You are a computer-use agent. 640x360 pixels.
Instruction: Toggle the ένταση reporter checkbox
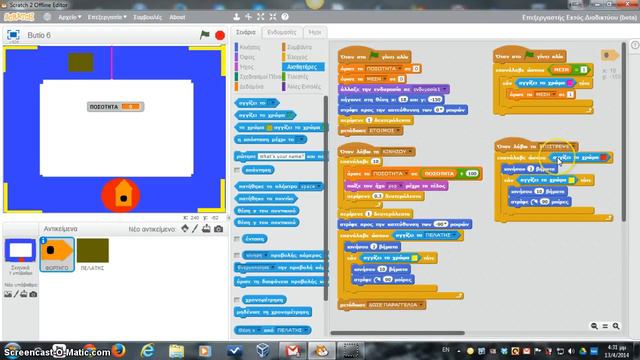(237, 239)
